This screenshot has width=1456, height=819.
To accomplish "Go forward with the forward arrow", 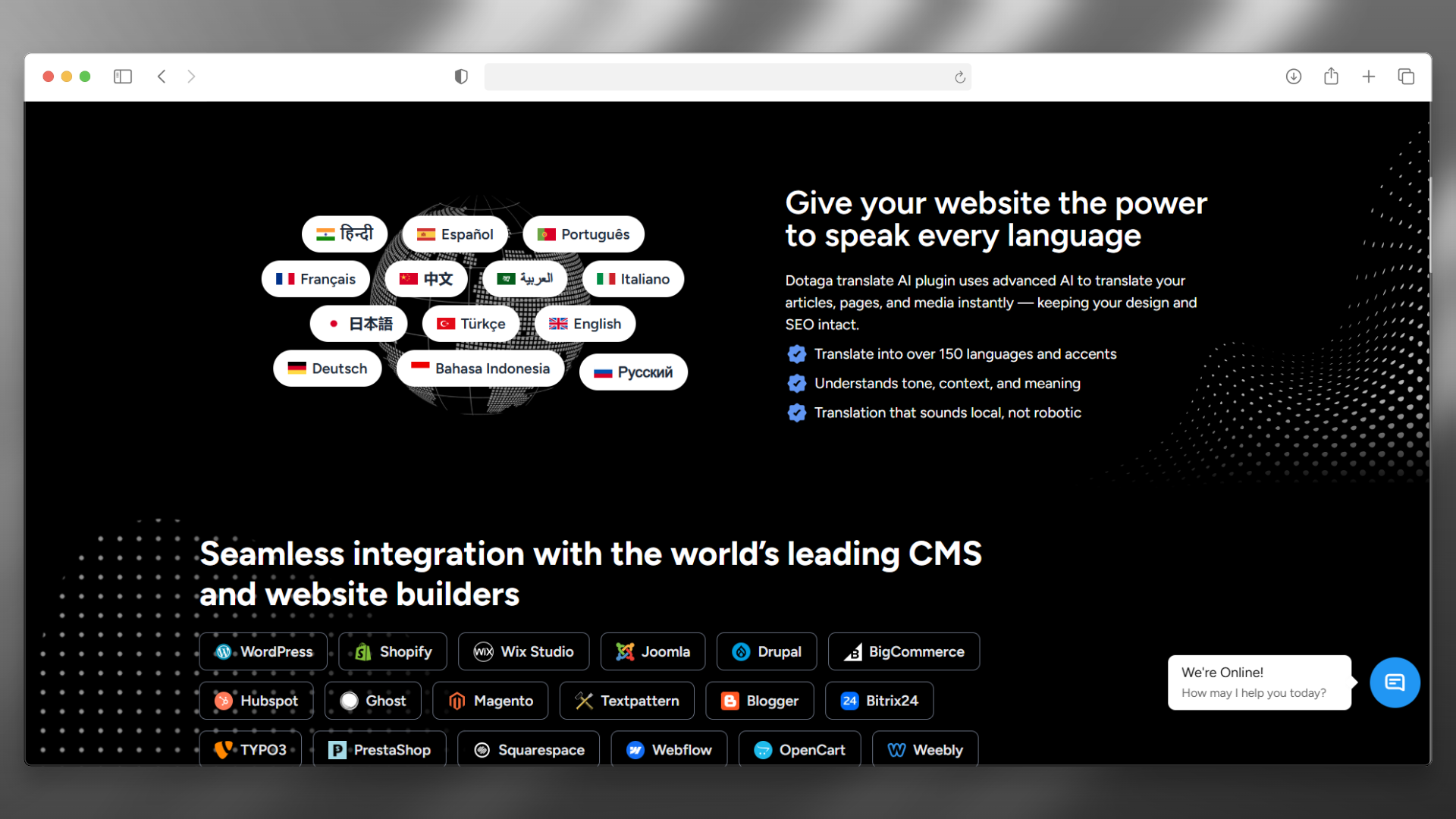I will point(191,77).
